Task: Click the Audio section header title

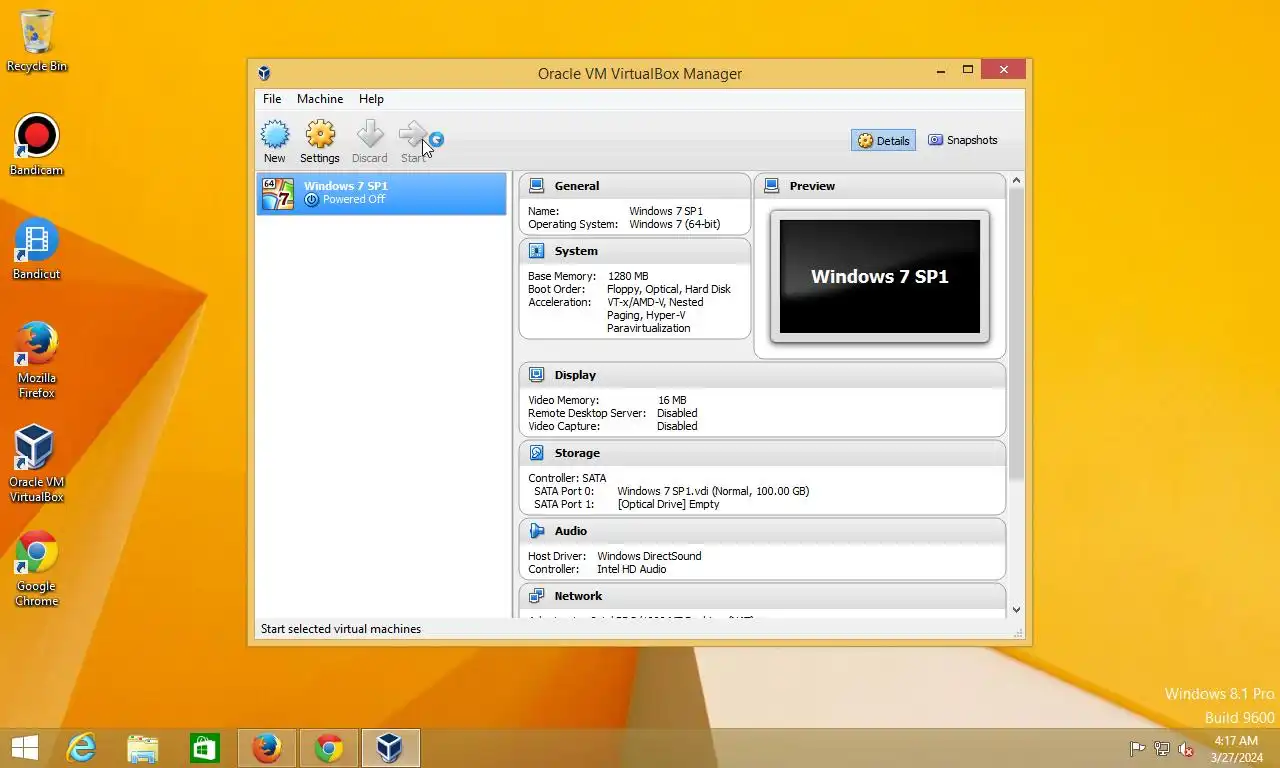Action: click(571, 531)
